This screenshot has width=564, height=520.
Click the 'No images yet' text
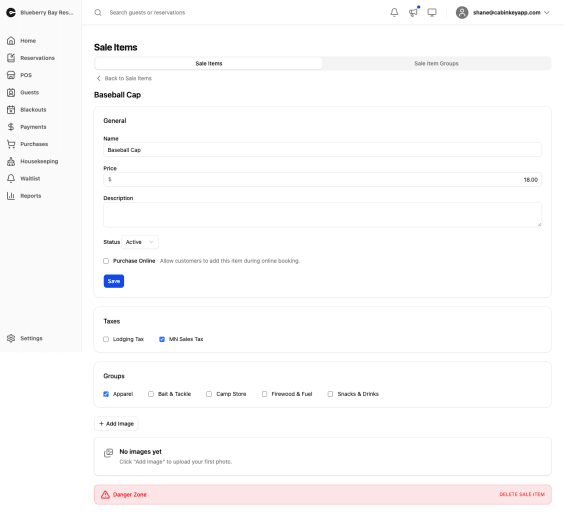141,452
